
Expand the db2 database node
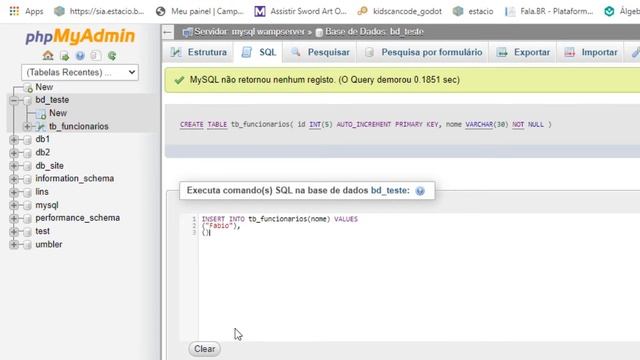click(14, 153)
